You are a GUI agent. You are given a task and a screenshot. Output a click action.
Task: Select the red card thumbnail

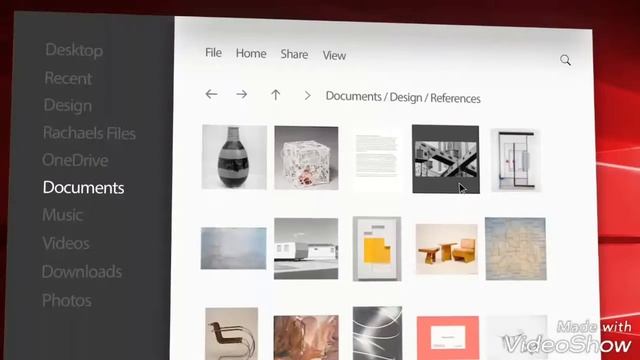click(x=448, y=338)
